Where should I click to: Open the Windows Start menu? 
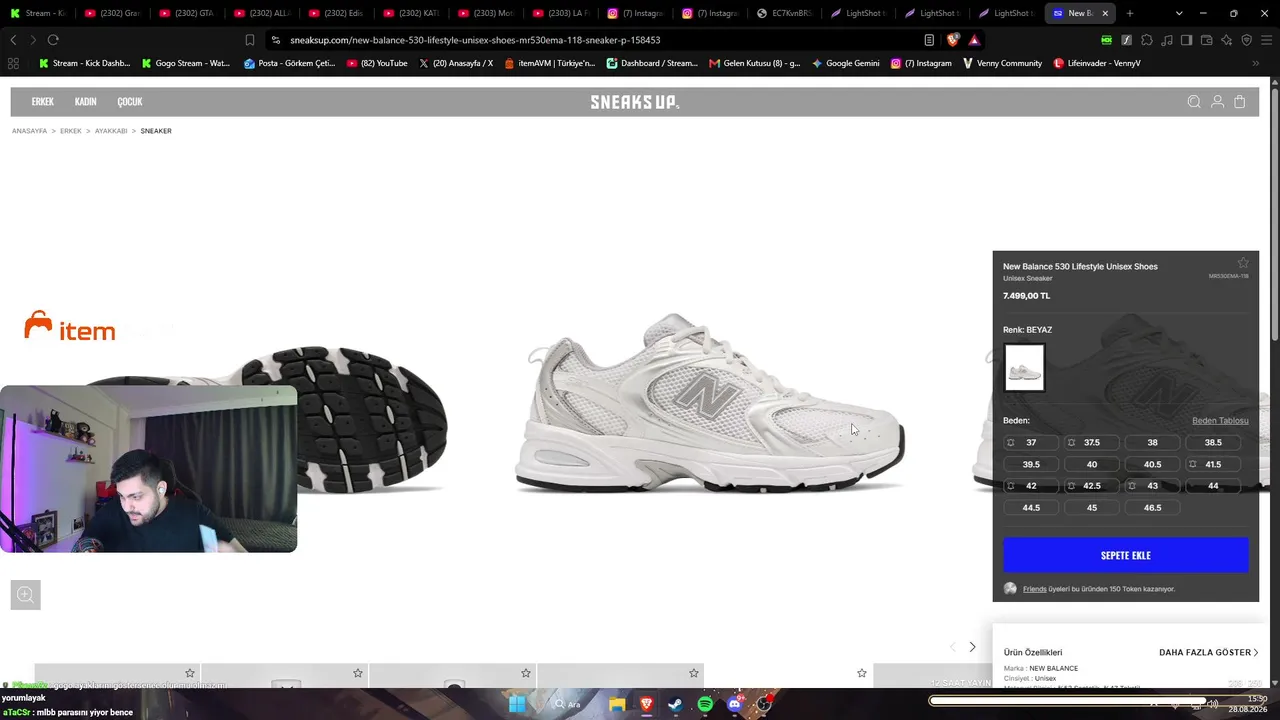(x=517, y=704)
